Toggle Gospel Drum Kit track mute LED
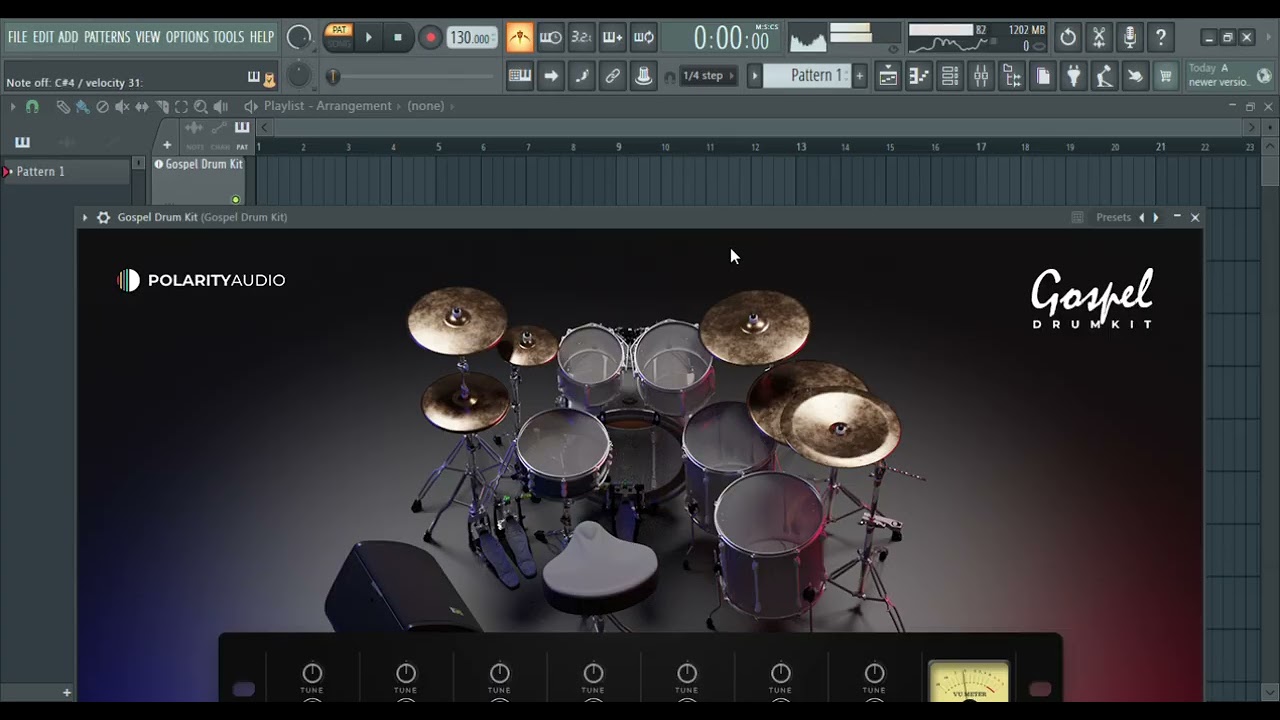Image resolution: width=1280 pixels, height=720 pixels. point(236,200)
